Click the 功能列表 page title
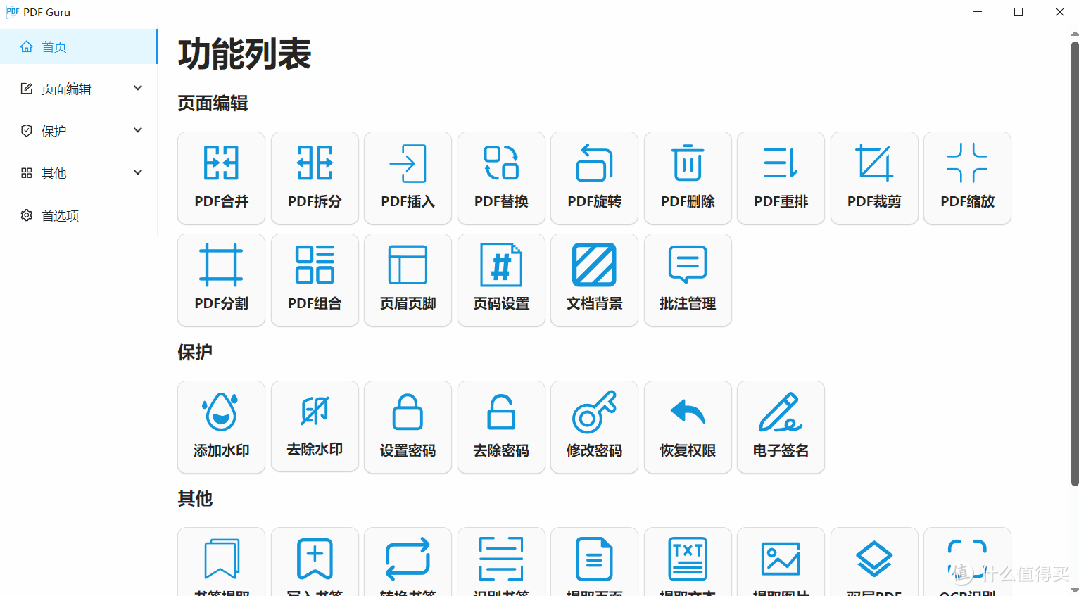The image size is (1079, 596). coord(244,54)
